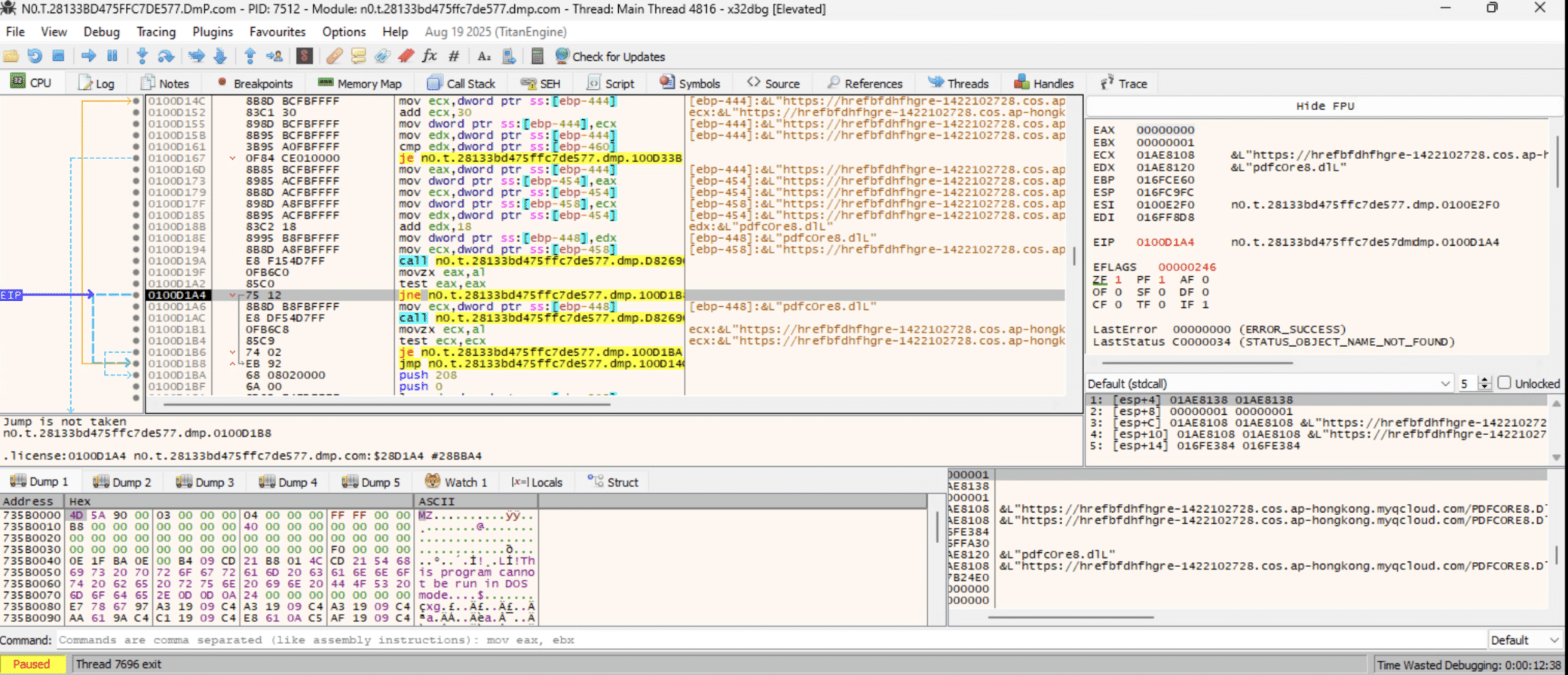Image resolution: width=1568 pixels, height=675 pixels.
Task: Open the intermodular calls icon
Action: point(509,57)
